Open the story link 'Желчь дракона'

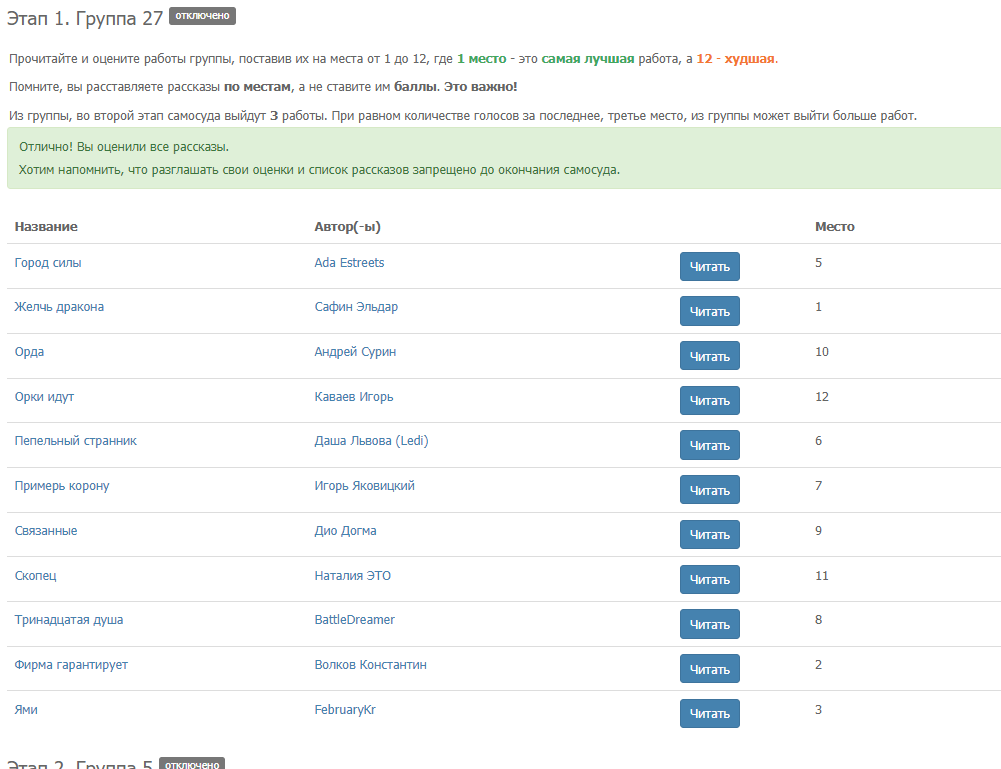point(59,307)
